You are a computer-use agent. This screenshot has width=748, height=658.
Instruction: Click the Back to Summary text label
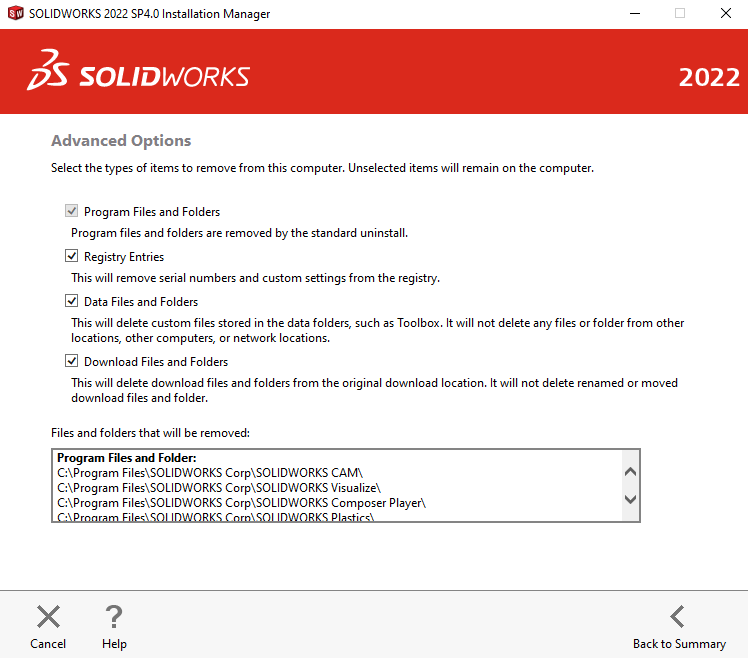click(679, 644)
